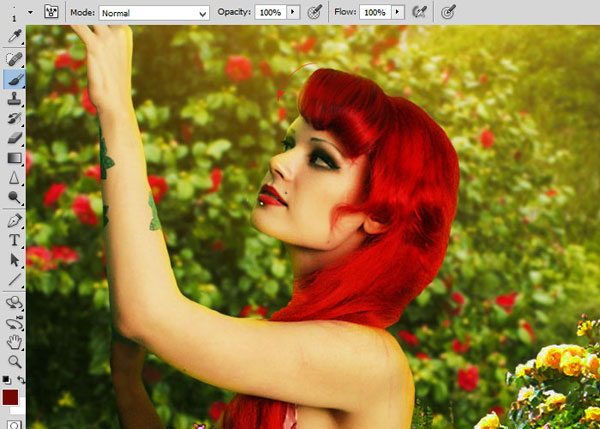
Task: Open the Flow slider arrow
Action: coord(398,12)
